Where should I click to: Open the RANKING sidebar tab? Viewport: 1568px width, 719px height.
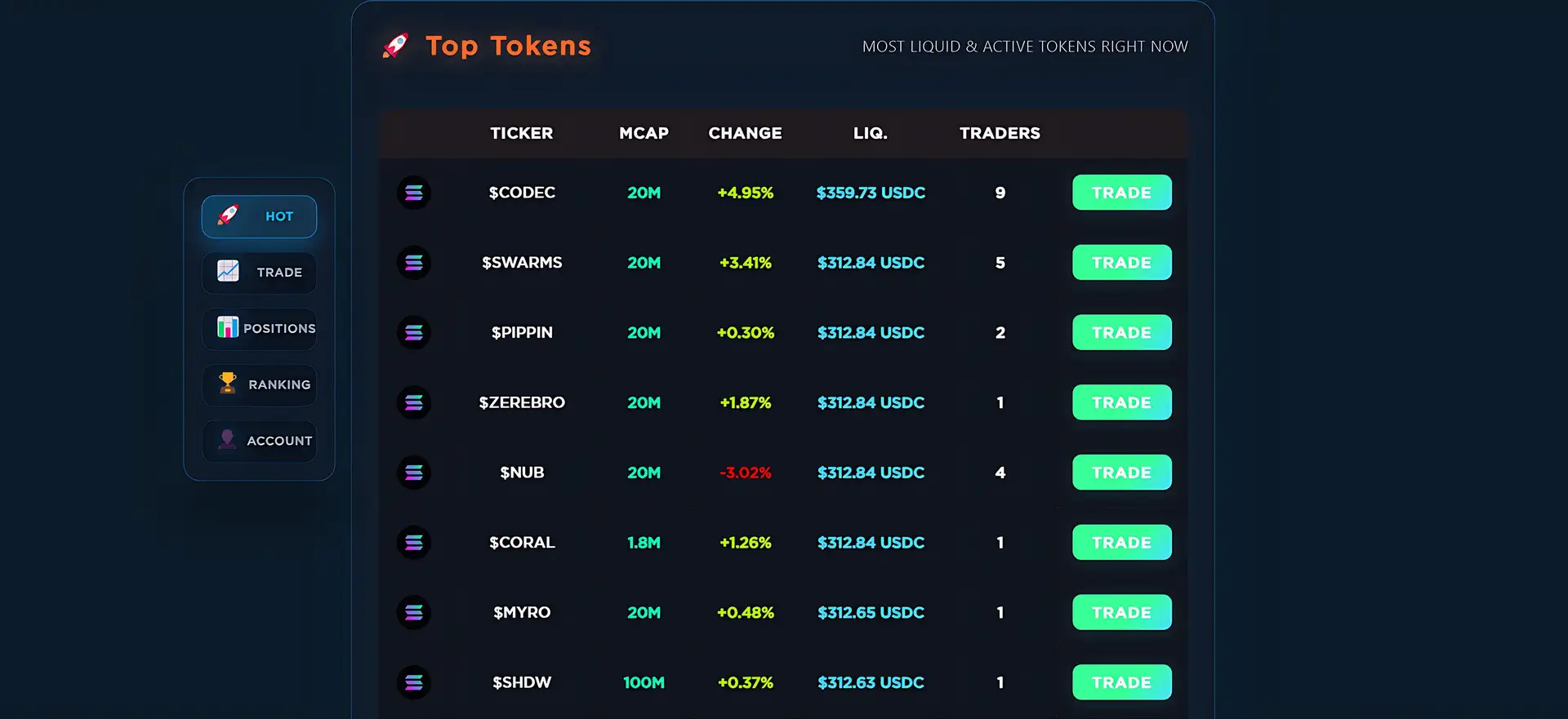(x=260, y=384)
